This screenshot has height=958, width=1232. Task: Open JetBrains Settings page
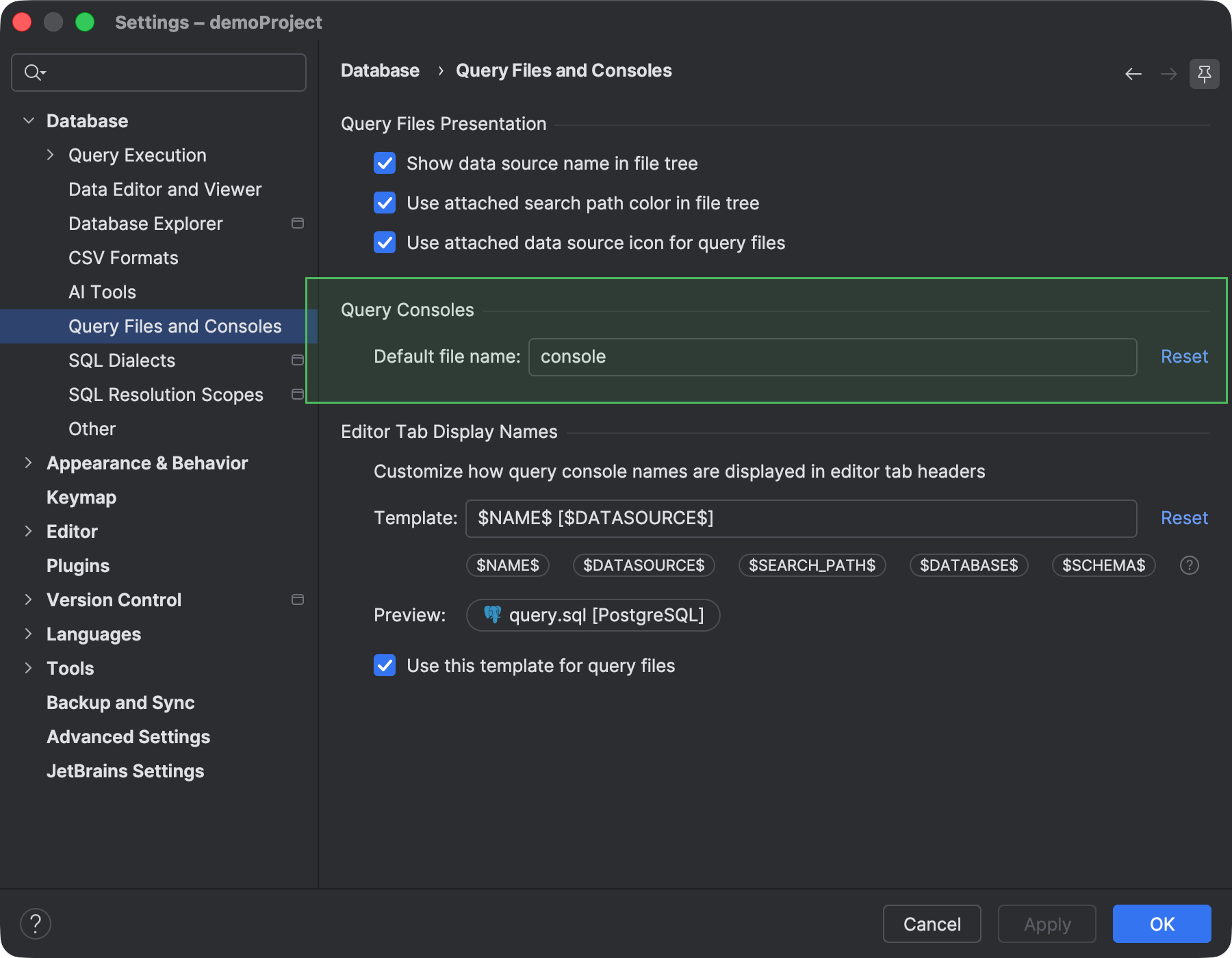(125, 771)
